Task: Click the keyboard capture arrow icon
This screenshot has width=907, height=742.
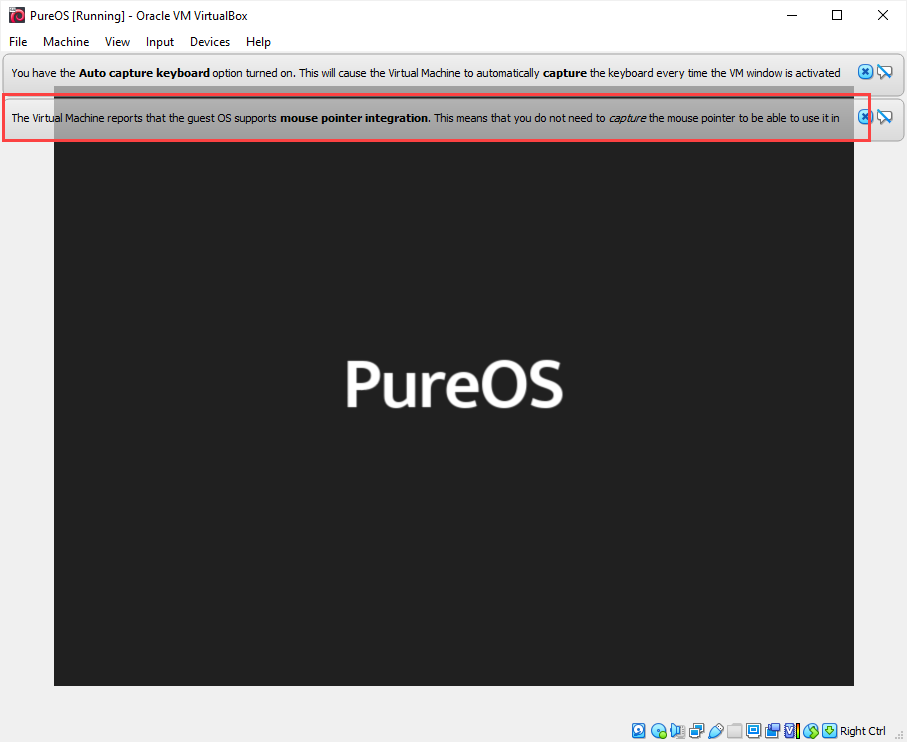Action: pos(830,730)
